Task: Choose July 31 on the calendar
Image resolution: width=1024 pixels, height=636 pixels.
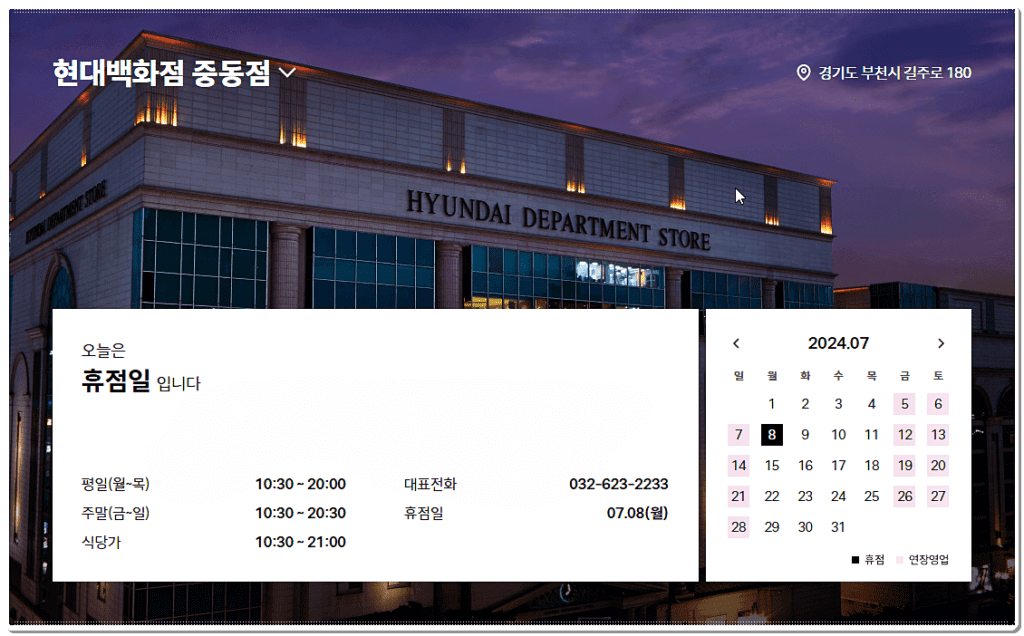Action: tap(839, 527)
